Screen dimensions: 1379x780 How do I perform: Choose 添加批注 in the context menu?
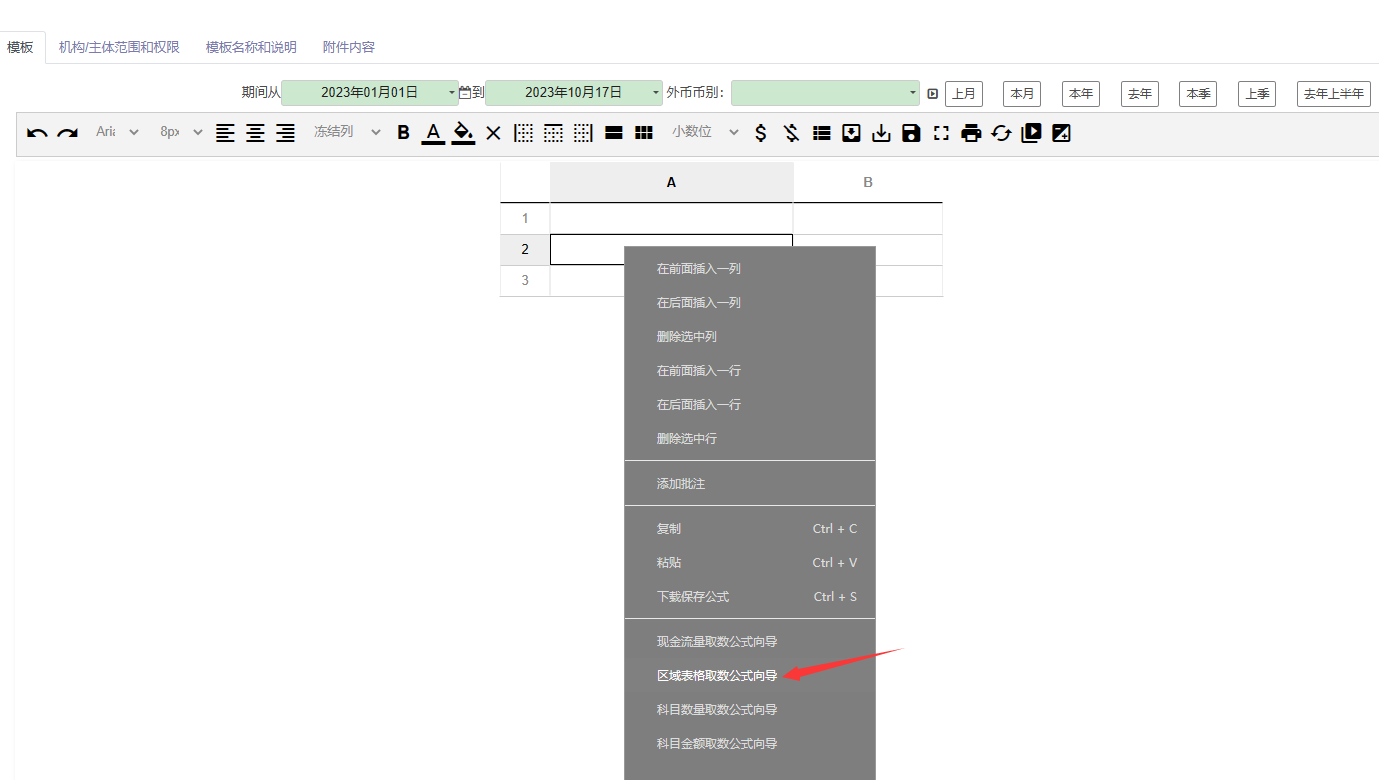coord(681,484)
